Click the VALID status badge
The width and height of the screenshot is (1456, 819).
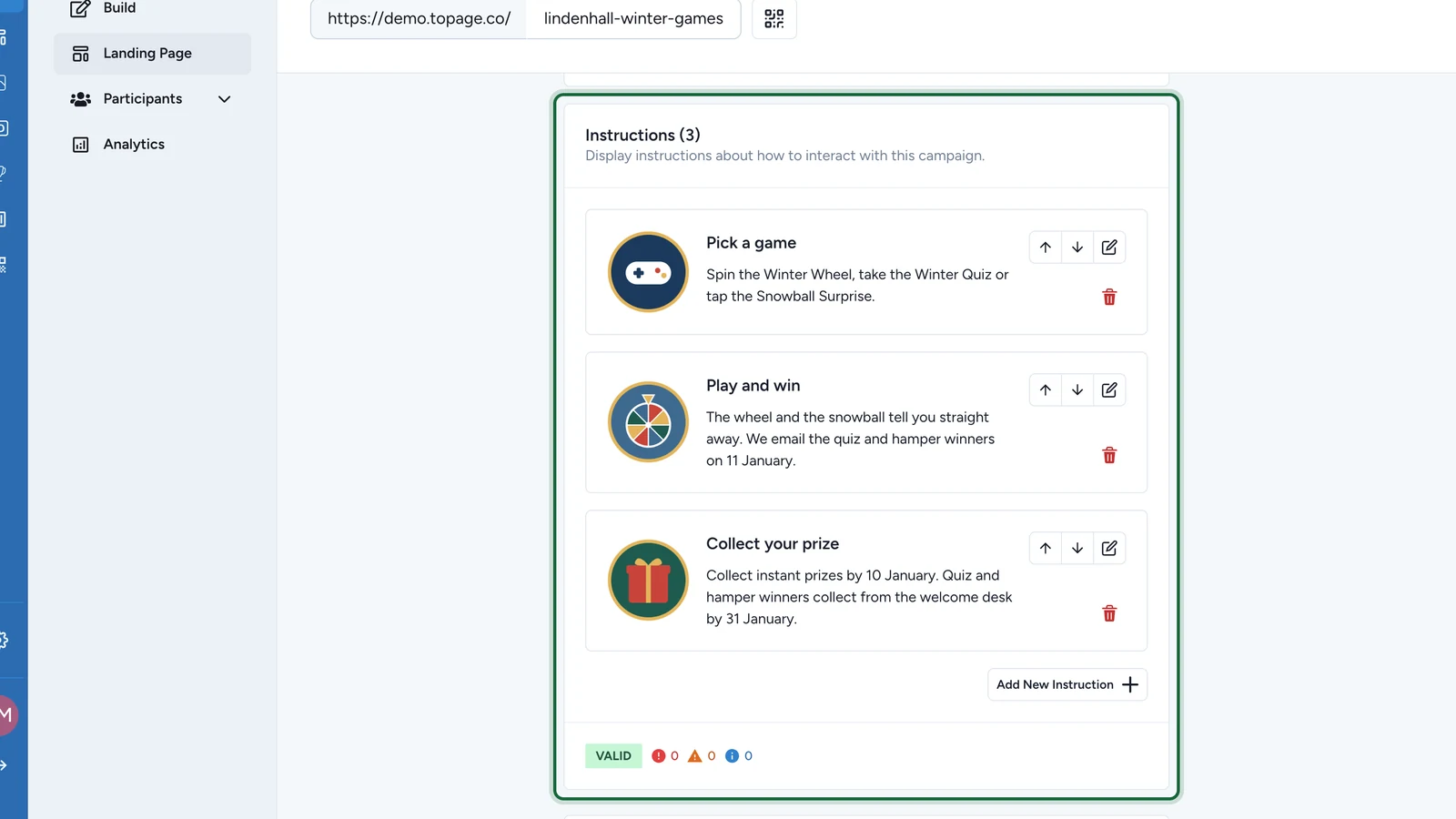613,756
